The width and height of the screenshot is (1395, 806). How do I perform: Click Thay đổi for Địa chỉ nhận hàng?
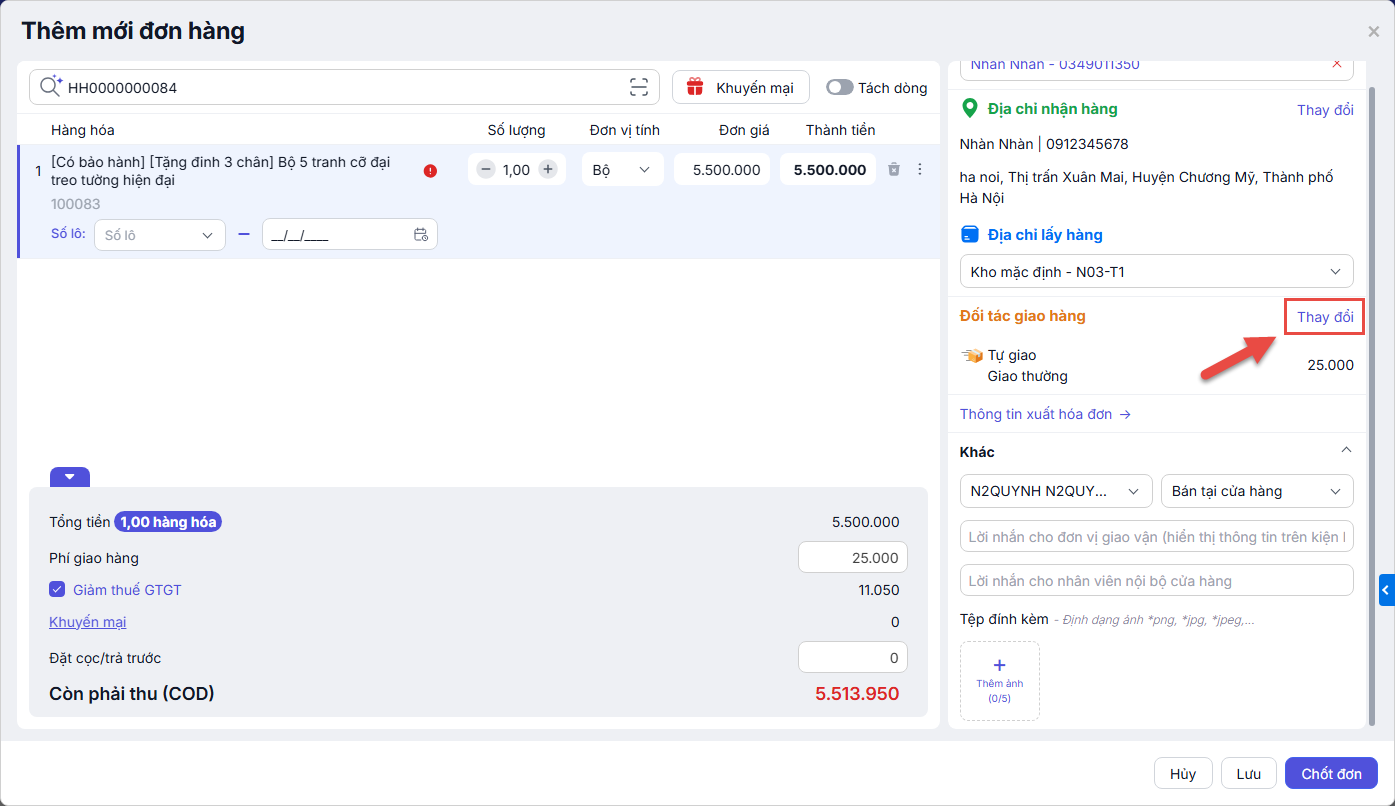(x=1325, y=110)
